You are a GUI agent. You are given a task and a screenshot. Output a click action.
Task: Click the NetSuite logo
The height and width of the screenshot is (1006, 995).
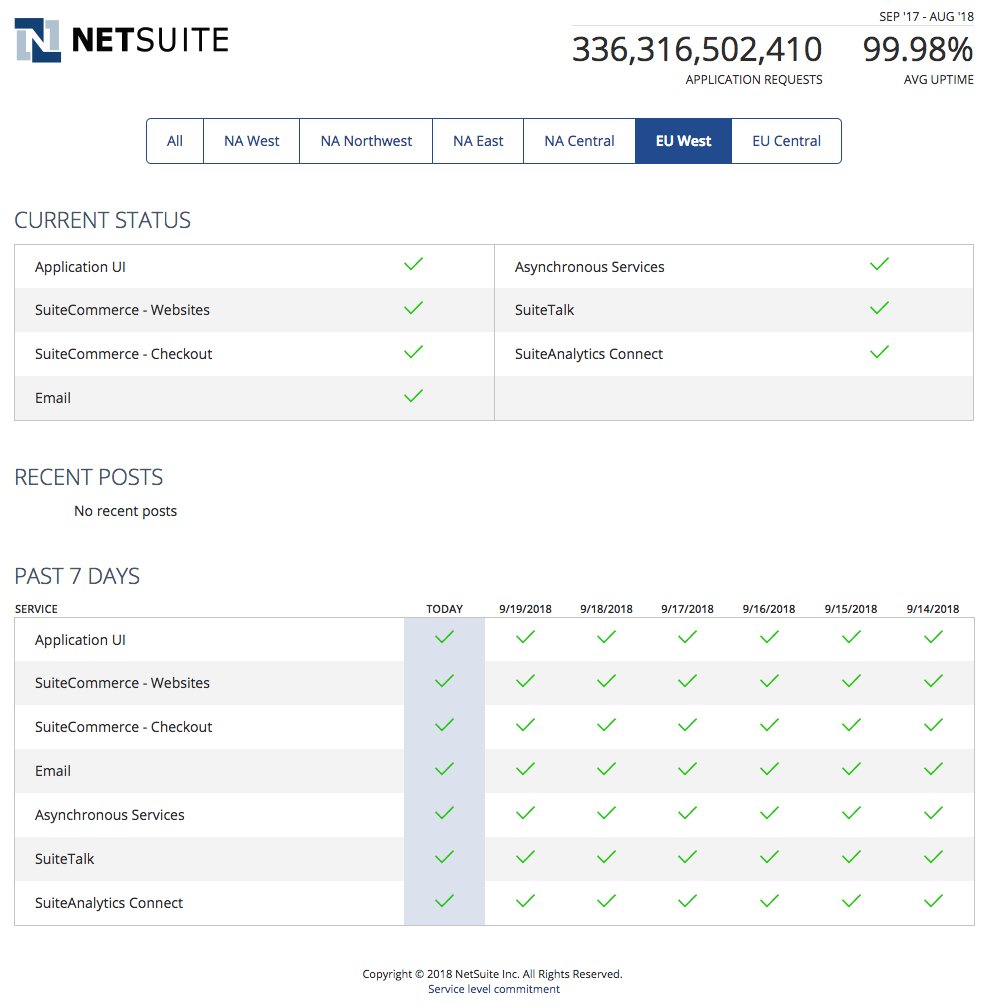(121, 40)
